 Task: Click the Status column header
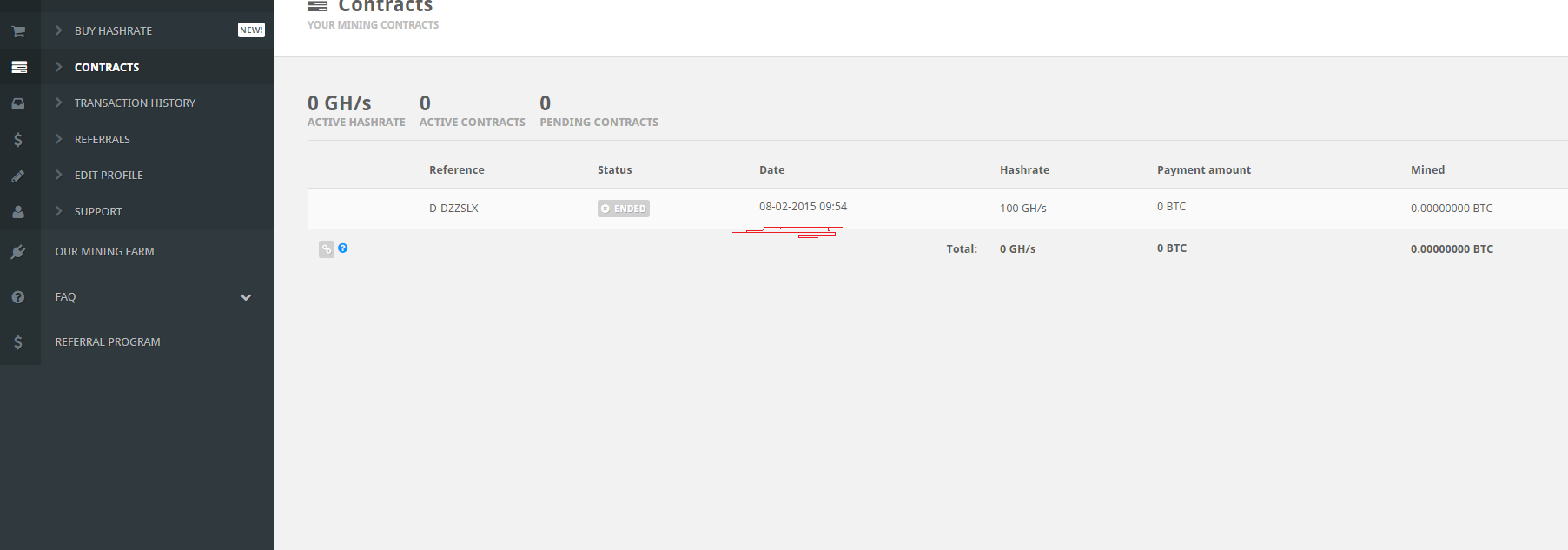(x=615, y=169)
